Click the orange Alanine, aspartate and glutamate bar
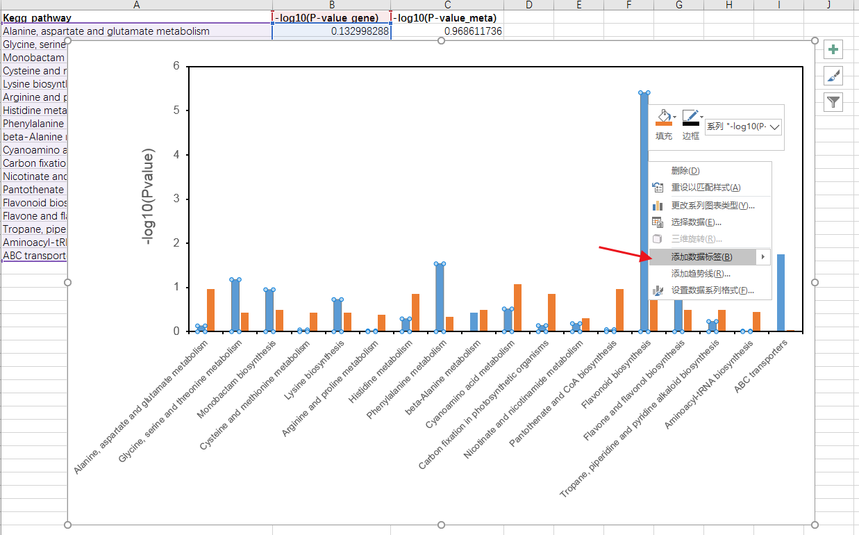This screenshot has width=859, height=535. [210, 310]
